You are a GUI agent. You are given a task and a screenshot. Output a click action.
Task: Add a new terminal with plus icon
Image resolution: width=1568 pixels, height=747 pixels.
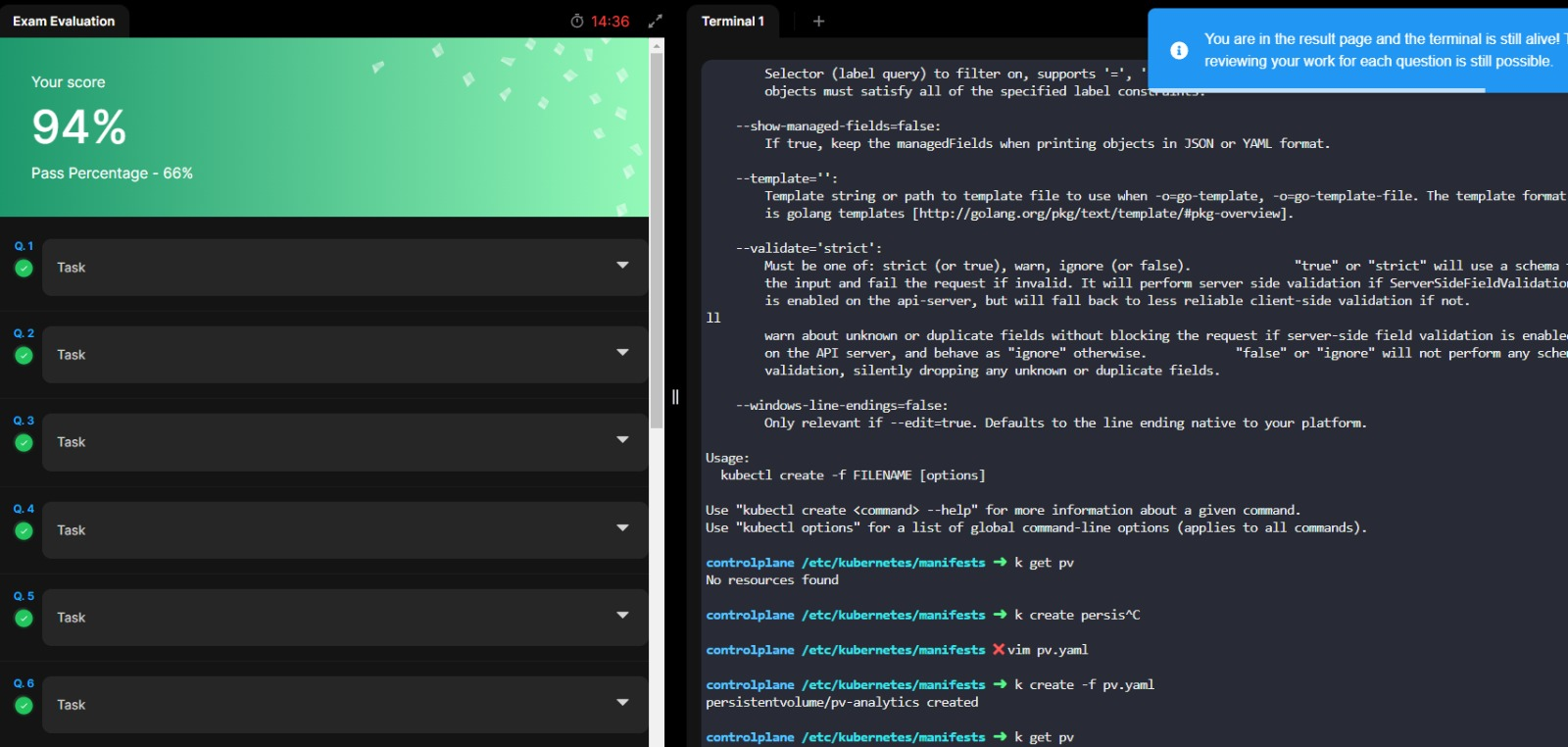[818, 21]
